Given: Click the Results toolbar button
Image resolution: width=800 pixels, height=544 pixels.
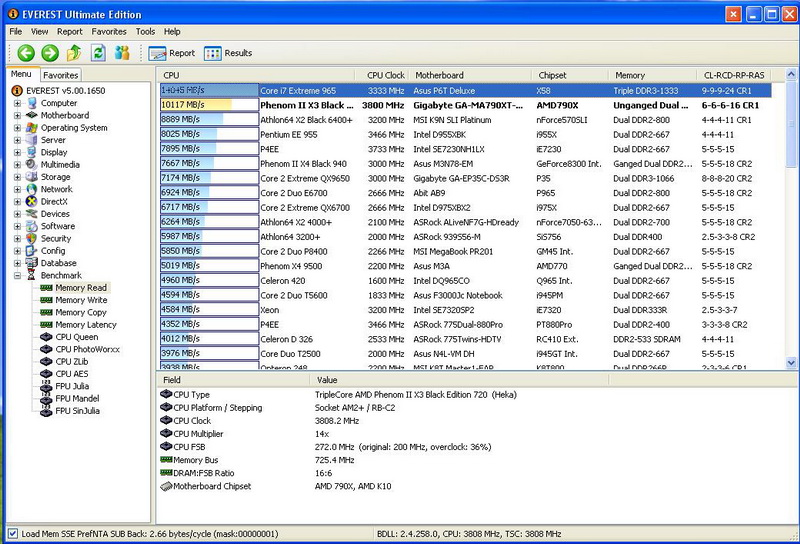Looking at the screenshot, I should (228, 53).
